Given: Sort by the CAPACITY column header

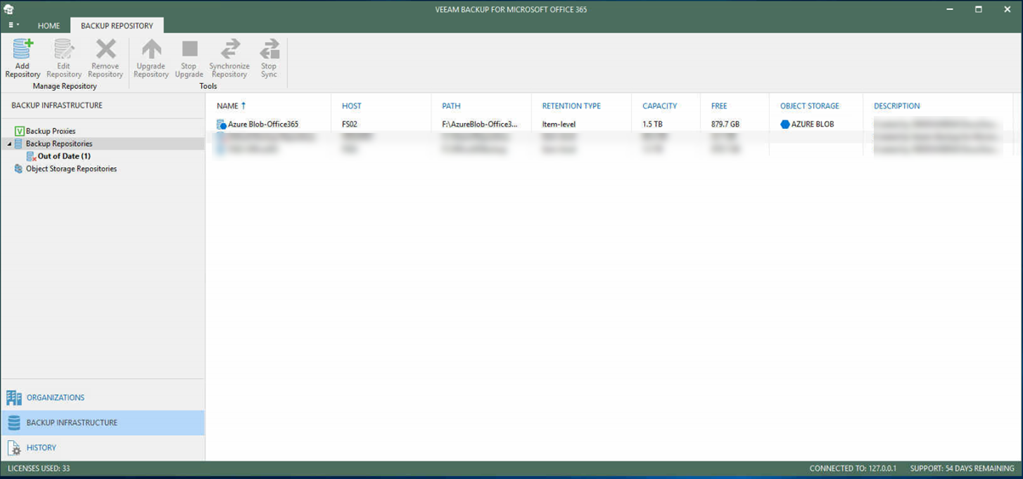Looking at the screenshot, I should (660, 106).
